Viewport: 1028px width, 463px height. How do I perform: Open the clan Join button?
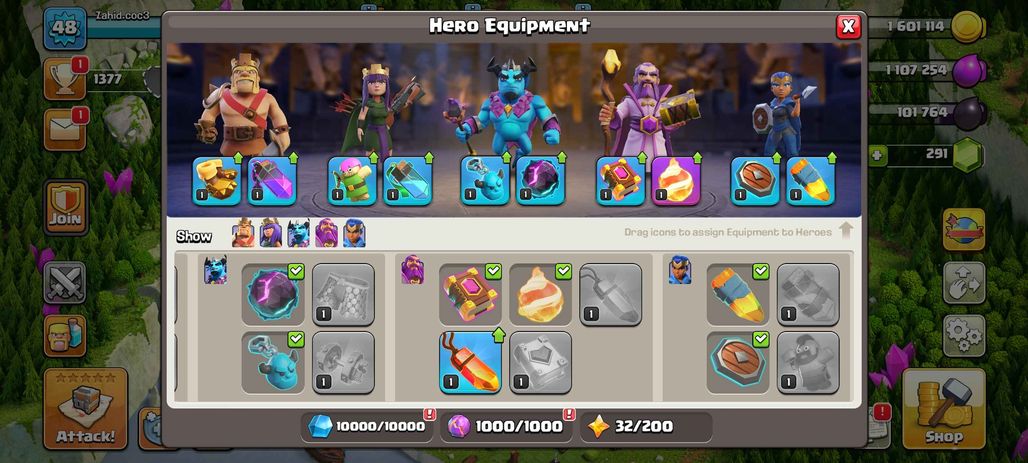point(66,207)
